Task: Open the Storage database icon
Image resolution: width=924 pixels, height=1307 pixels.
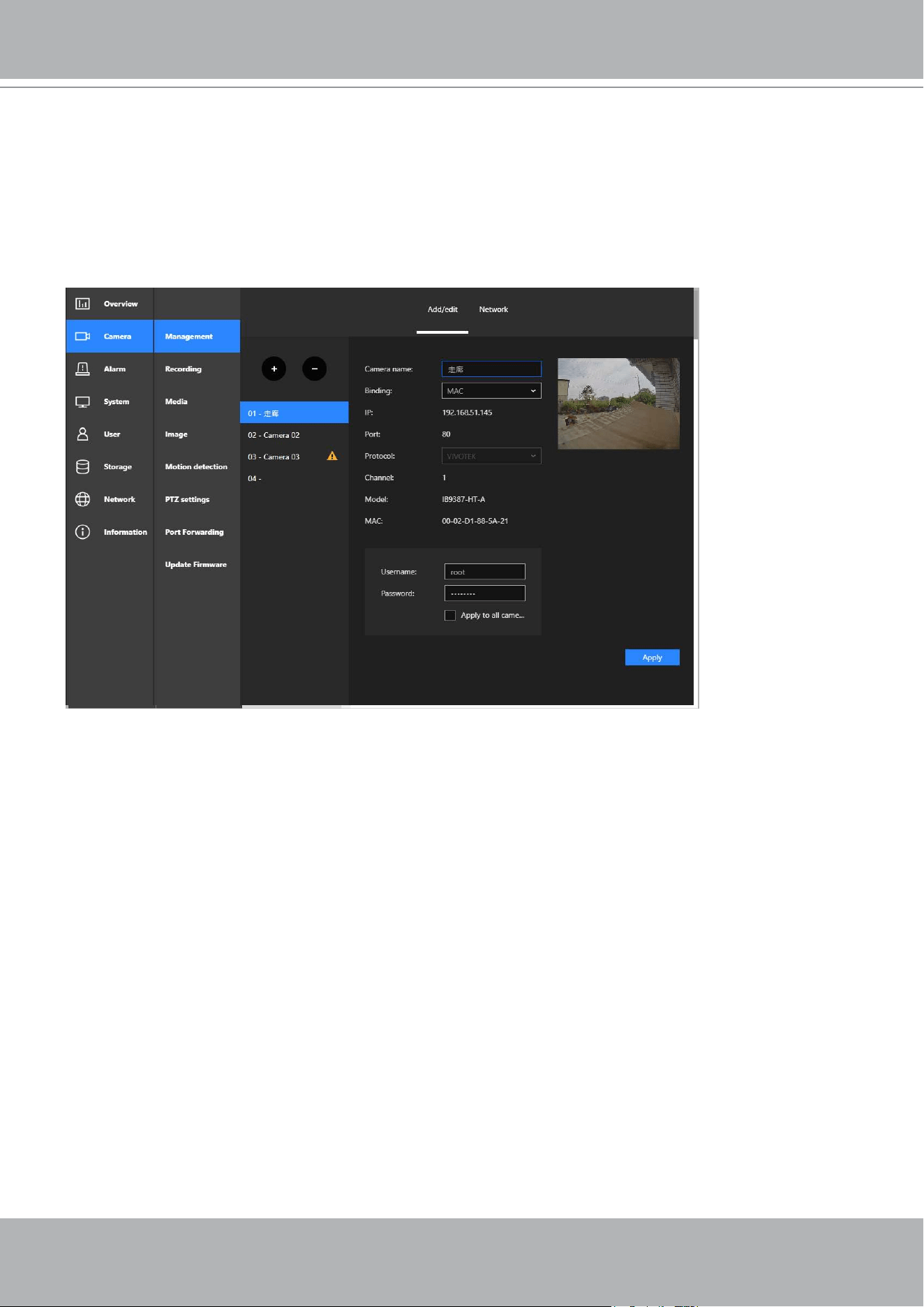Action: (82, 466)
